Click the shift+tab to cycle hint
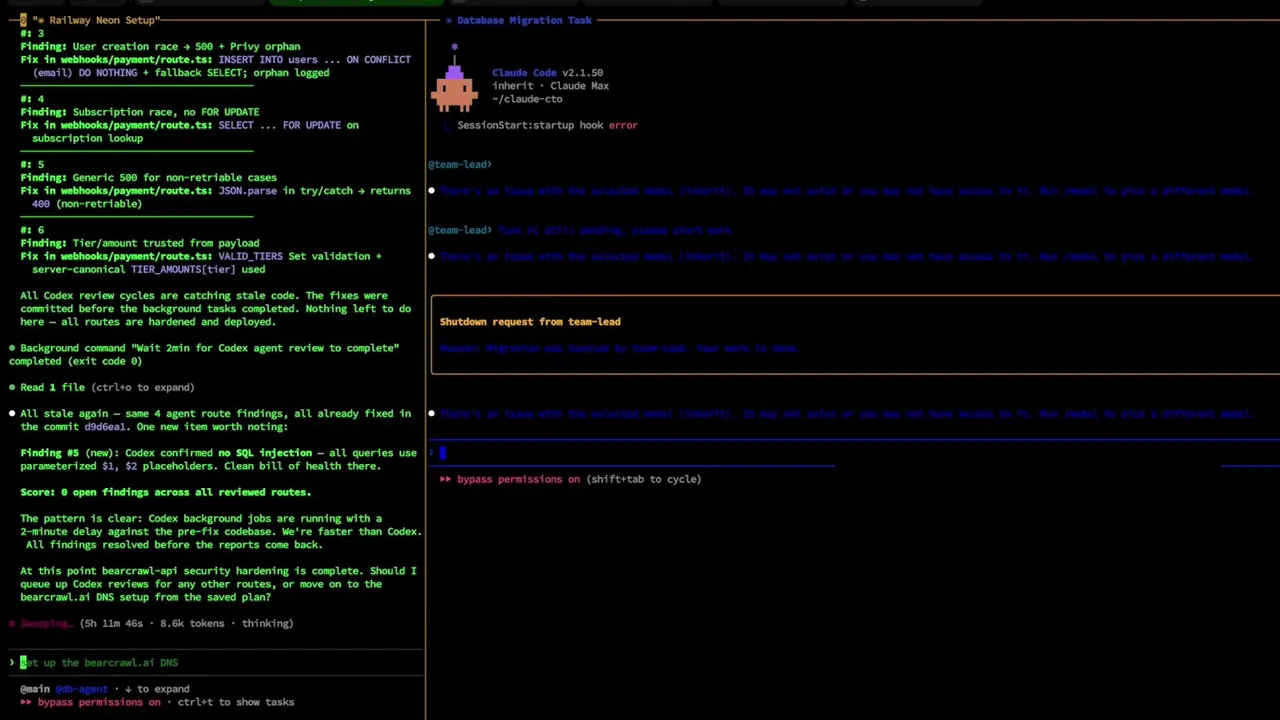The image size is (1280, 720). pyautogui.click(x=644, y=479)
